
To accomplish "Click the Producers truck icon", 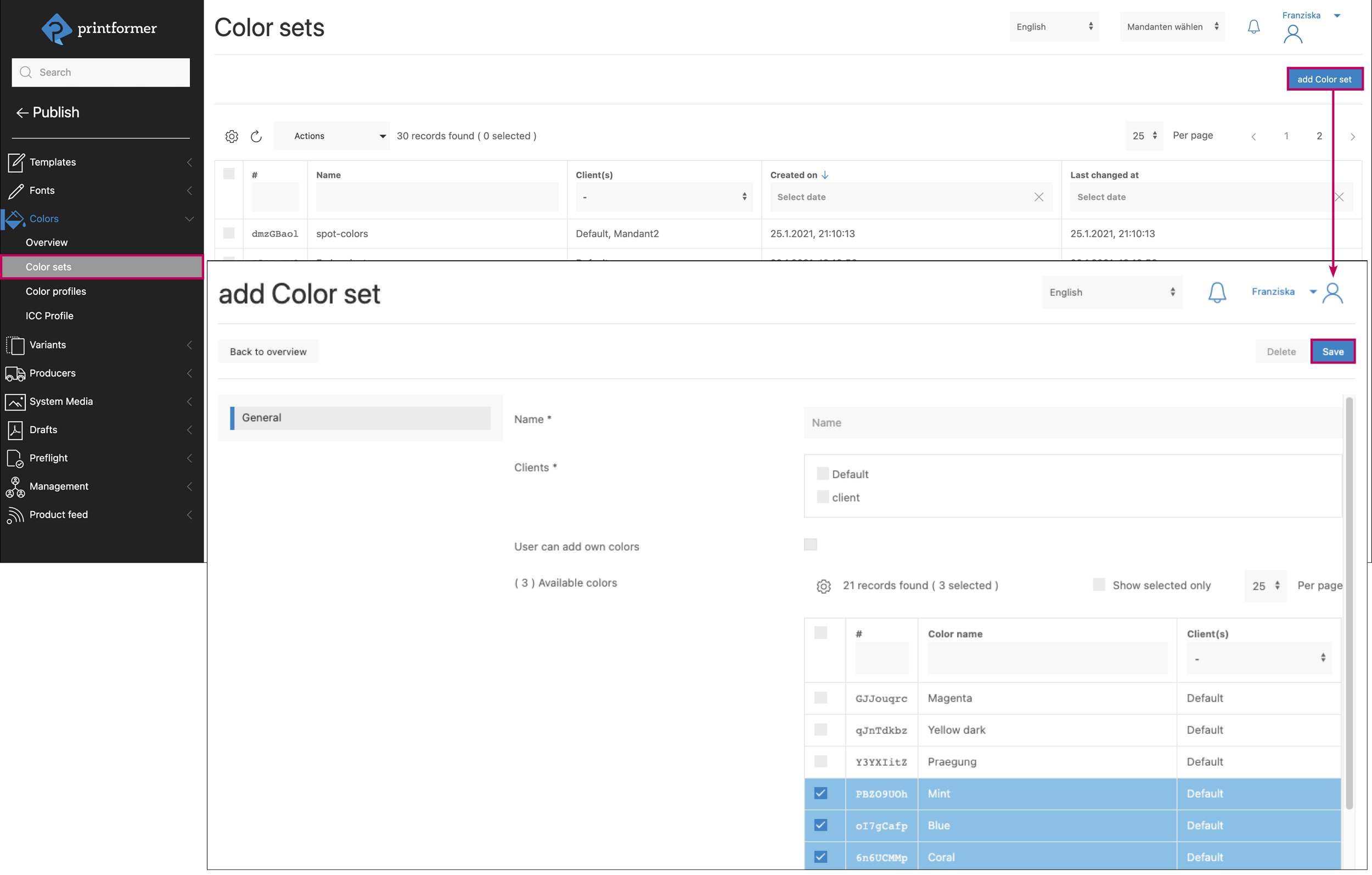I will pyautogui.click(x=15, y=373).
